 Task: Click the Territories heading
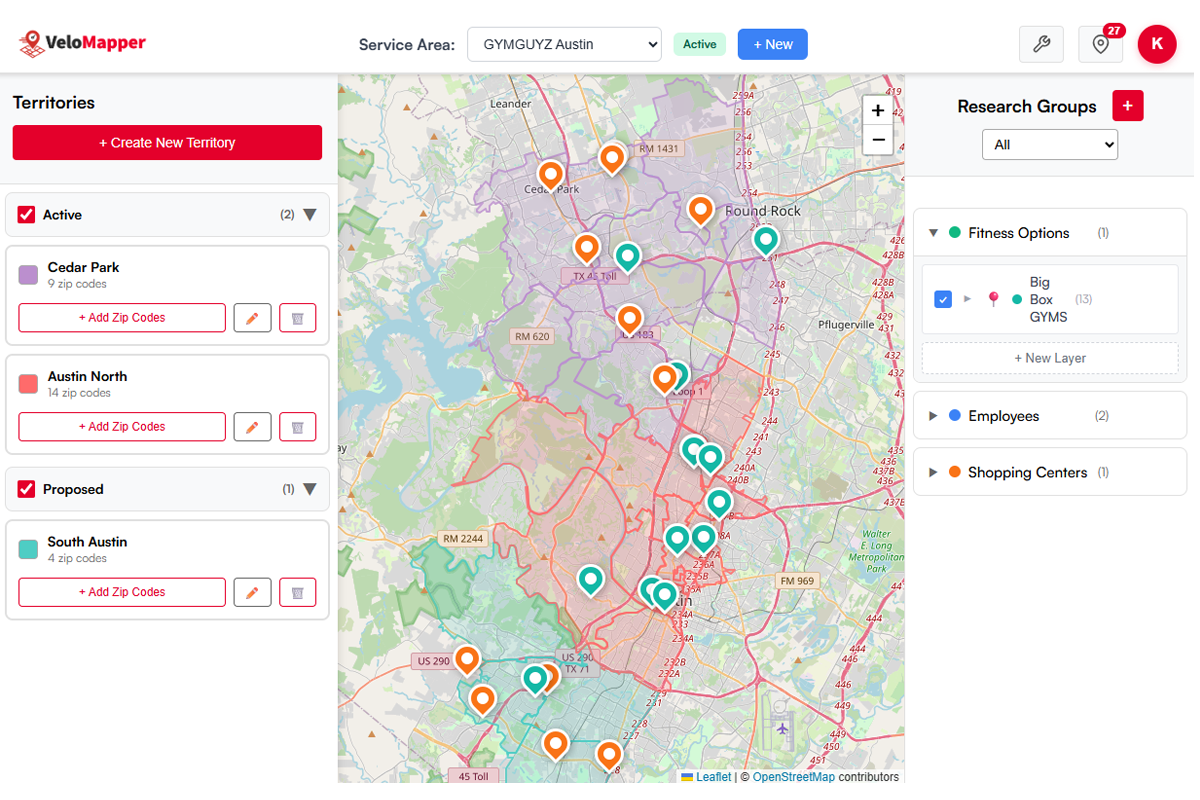pos(54,102)
